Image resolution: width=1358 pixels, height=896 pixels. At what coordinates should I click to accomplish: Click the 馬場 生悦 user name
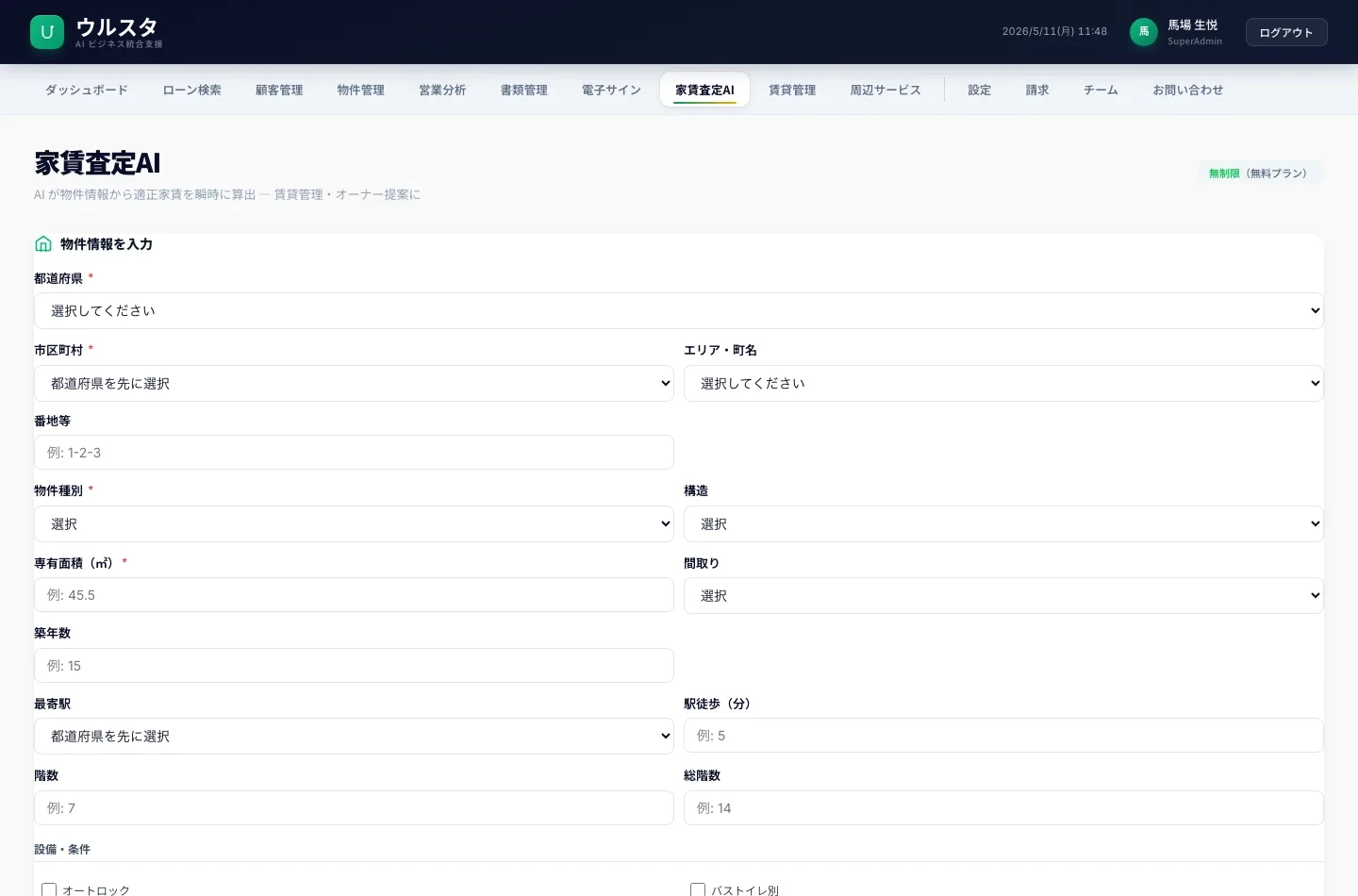[1193, 25]
